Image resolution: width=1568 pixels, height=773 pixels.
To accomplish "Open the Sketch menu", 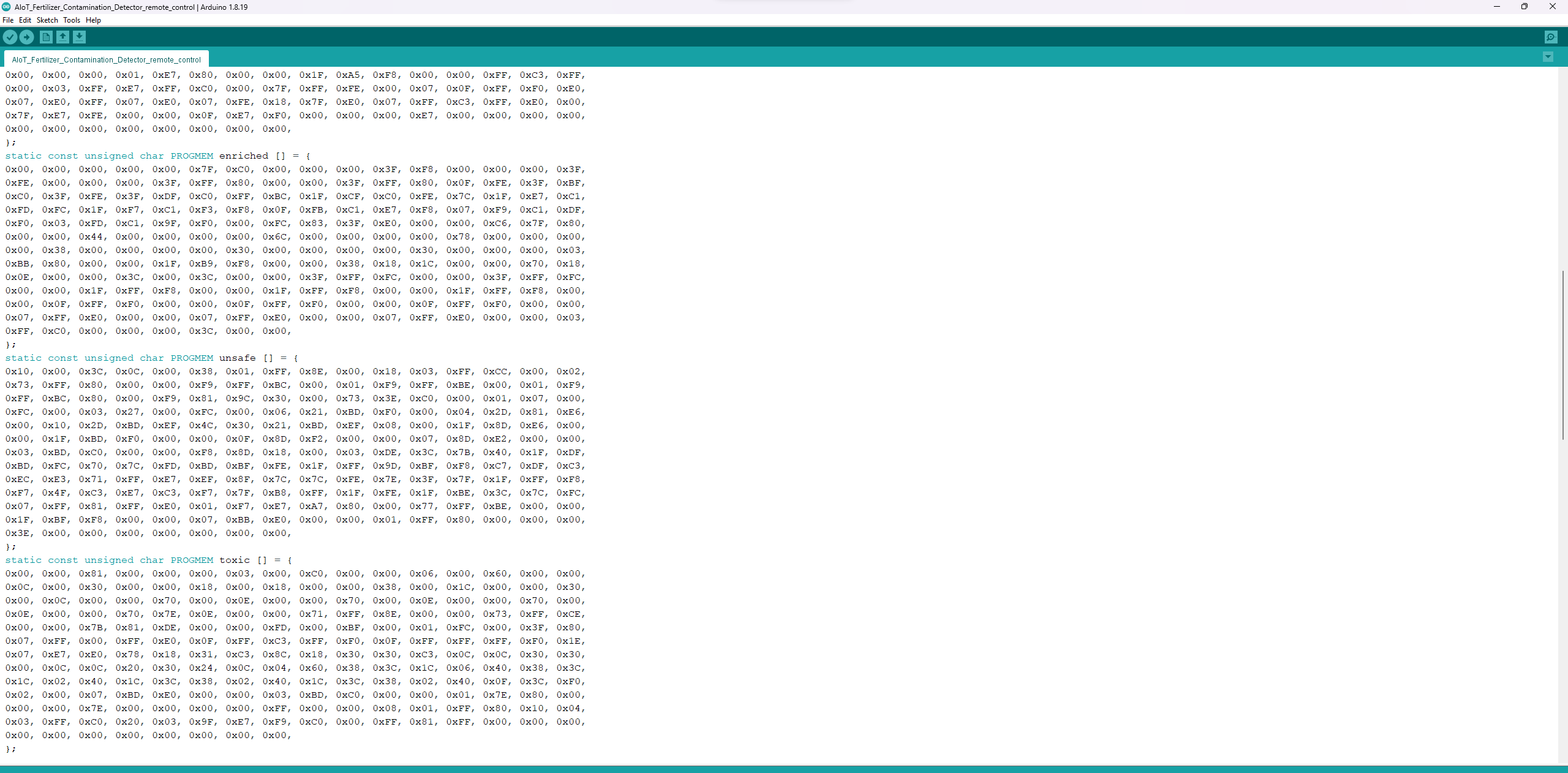I will [x=47, y=20].
